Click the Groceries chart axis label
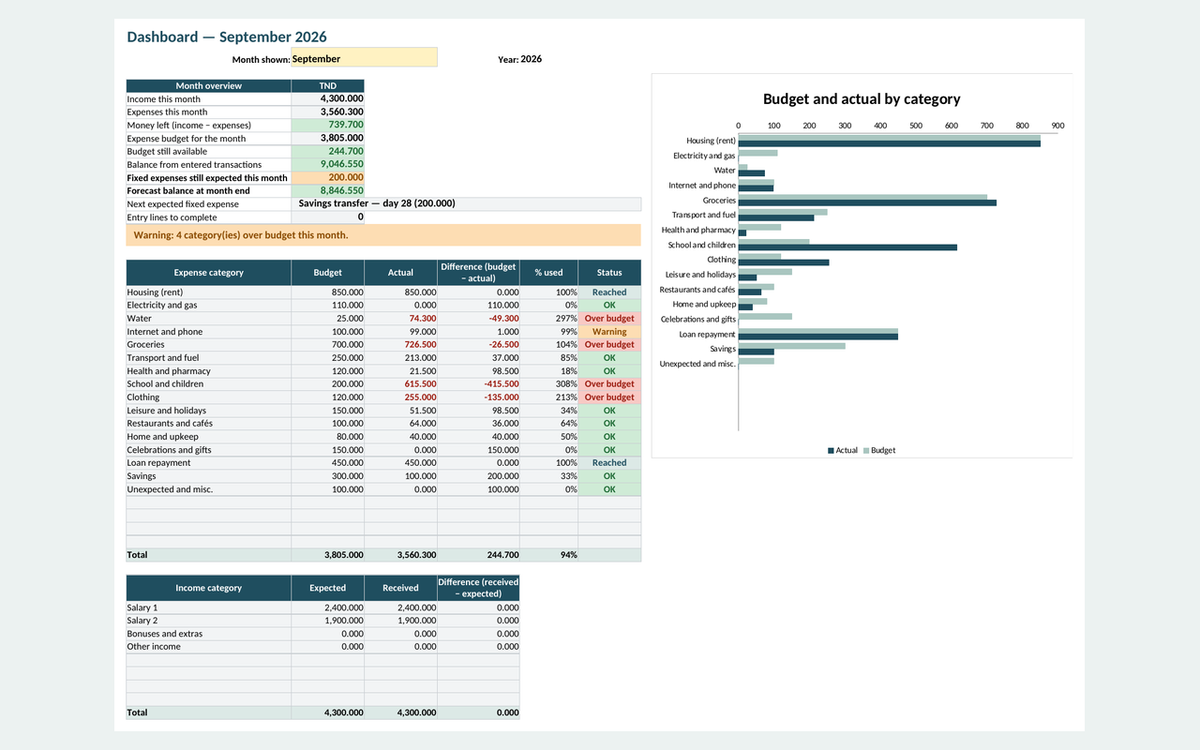Viewport: 1200px width, 750px height. (x=719, y=200)
